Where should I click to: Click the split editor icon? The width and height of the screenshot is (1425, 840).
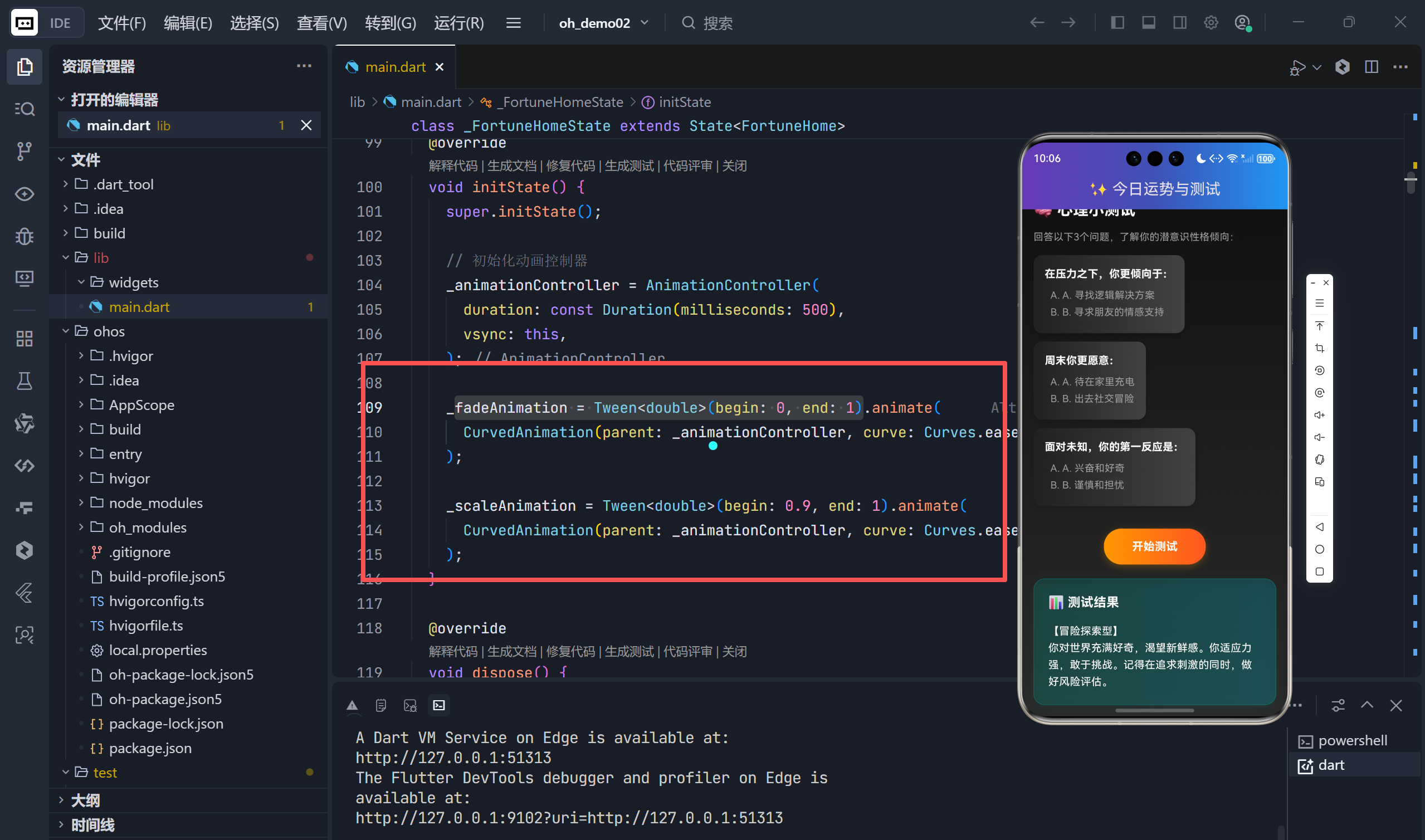tap(1371, 67)
